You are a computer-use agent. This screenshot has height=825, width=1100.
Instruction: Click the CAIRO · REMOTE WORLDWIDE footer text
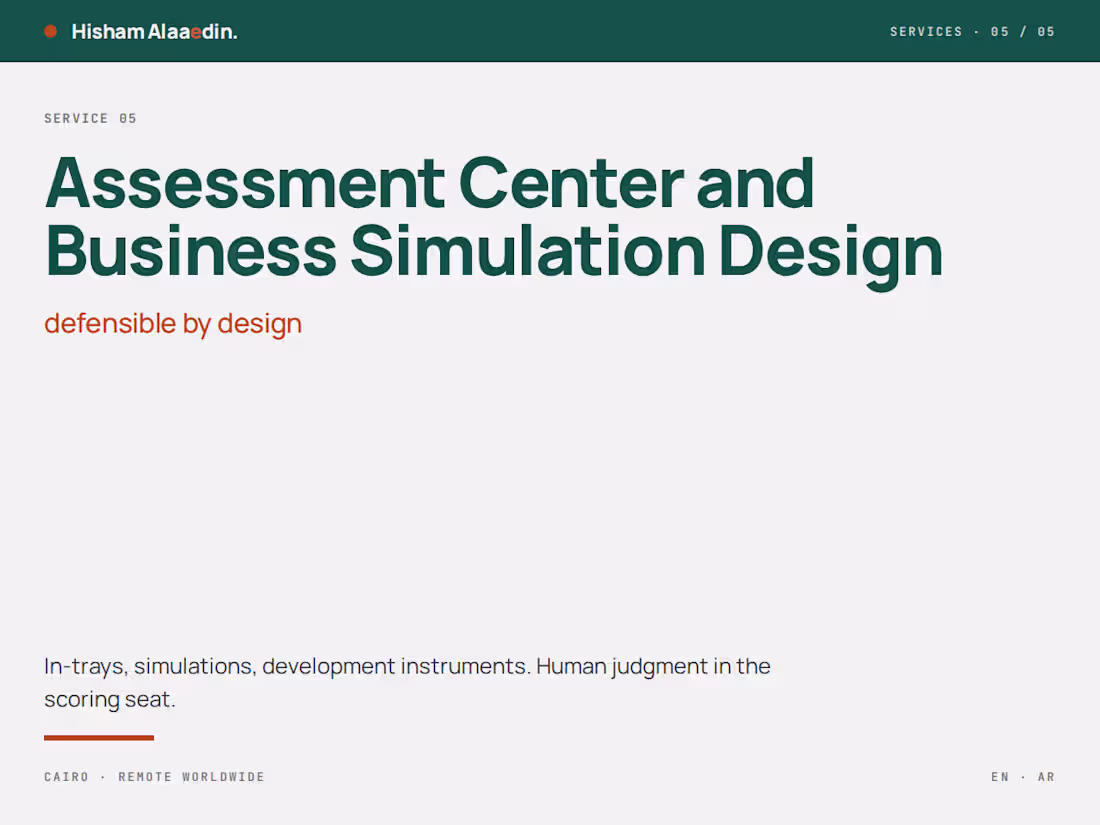(154, 777)
